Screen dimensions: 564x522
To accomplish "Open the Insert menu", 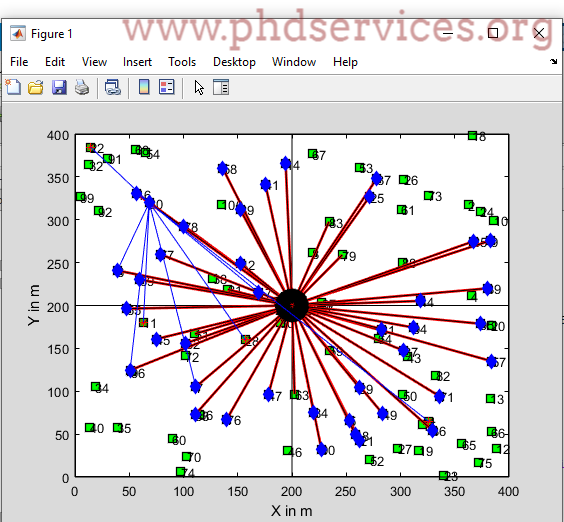I will pos(137,62).
